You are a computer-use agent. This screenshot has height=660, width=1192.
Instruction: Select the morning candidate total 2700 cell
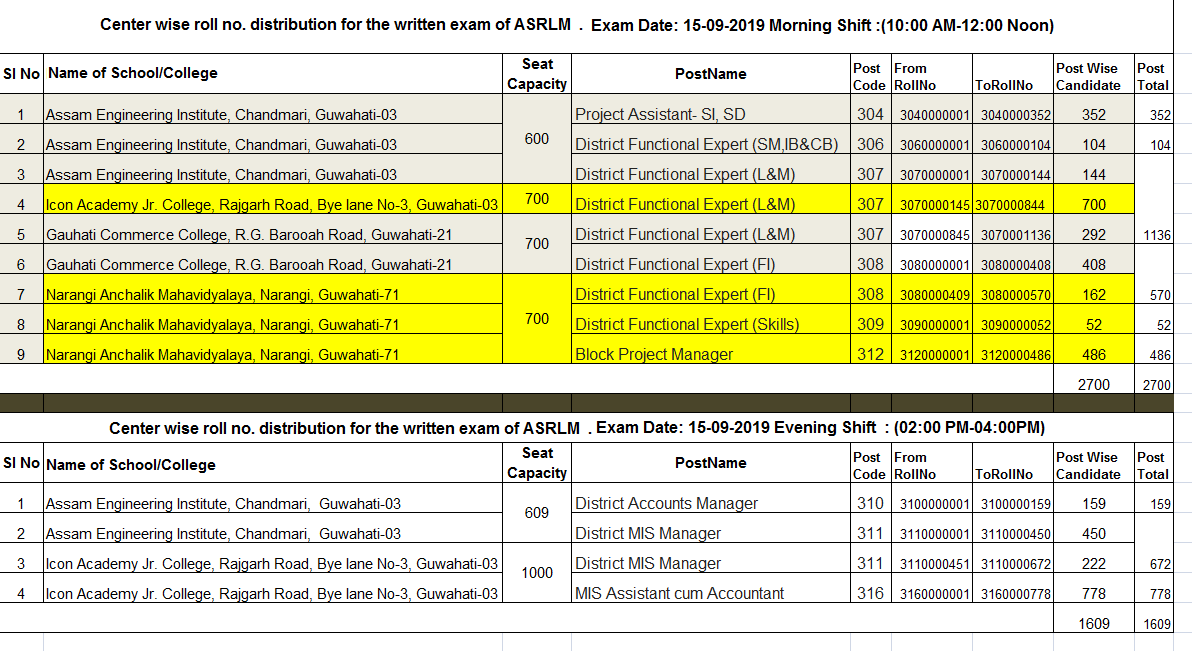coord(1094,379)
